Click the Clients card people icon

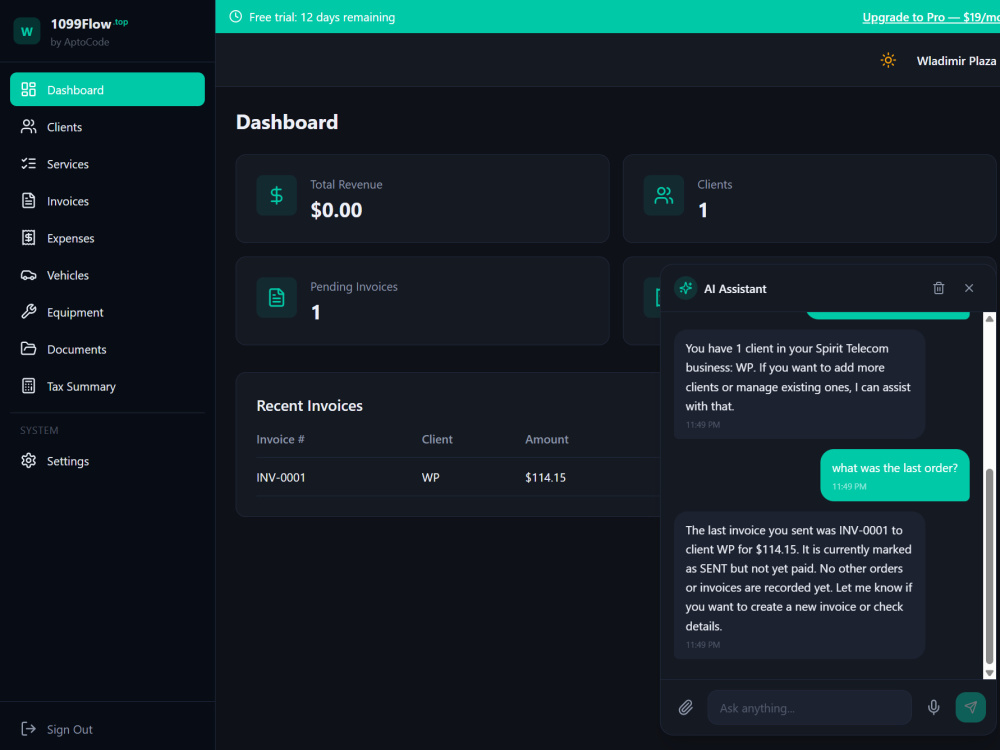(x=663, y=195)
